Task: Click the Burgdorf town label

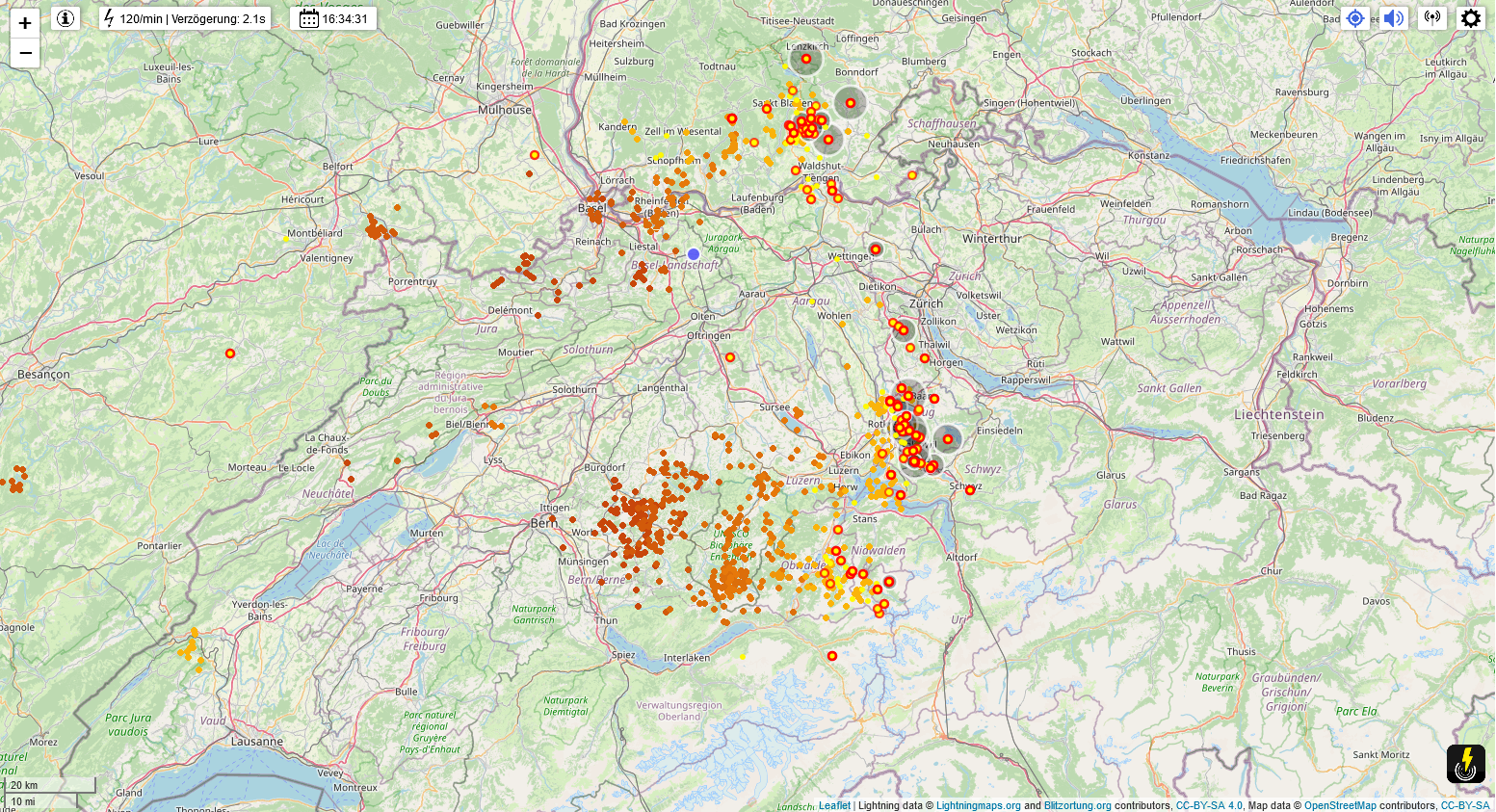Action: [605, 467]
